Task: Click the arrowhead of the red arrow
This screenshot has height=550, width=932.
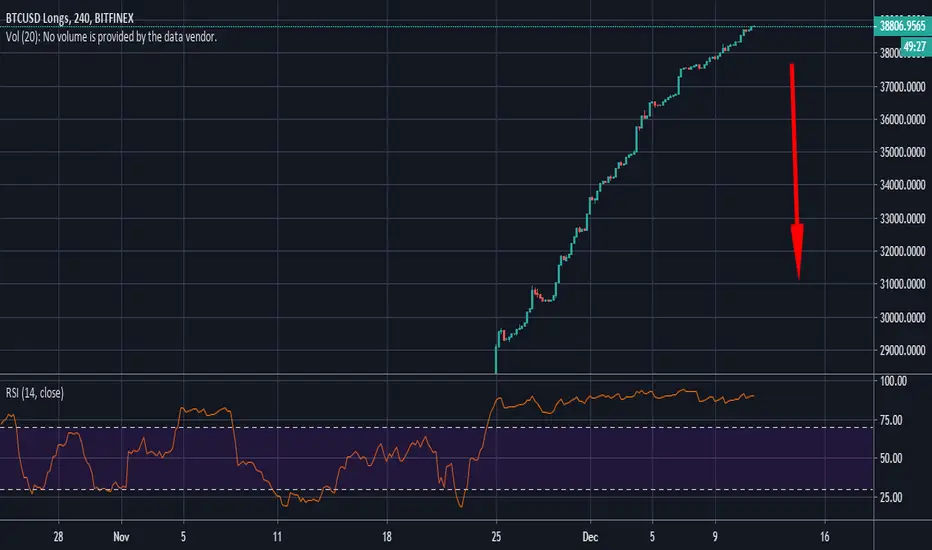Action: pos(798,251)
